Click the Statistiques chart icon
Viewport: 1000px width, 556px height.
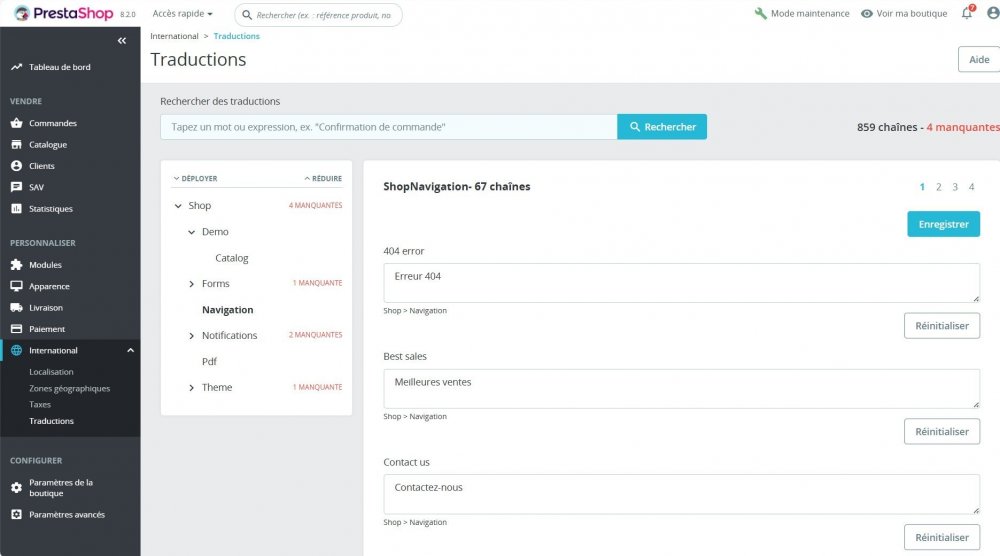(16, 209)
